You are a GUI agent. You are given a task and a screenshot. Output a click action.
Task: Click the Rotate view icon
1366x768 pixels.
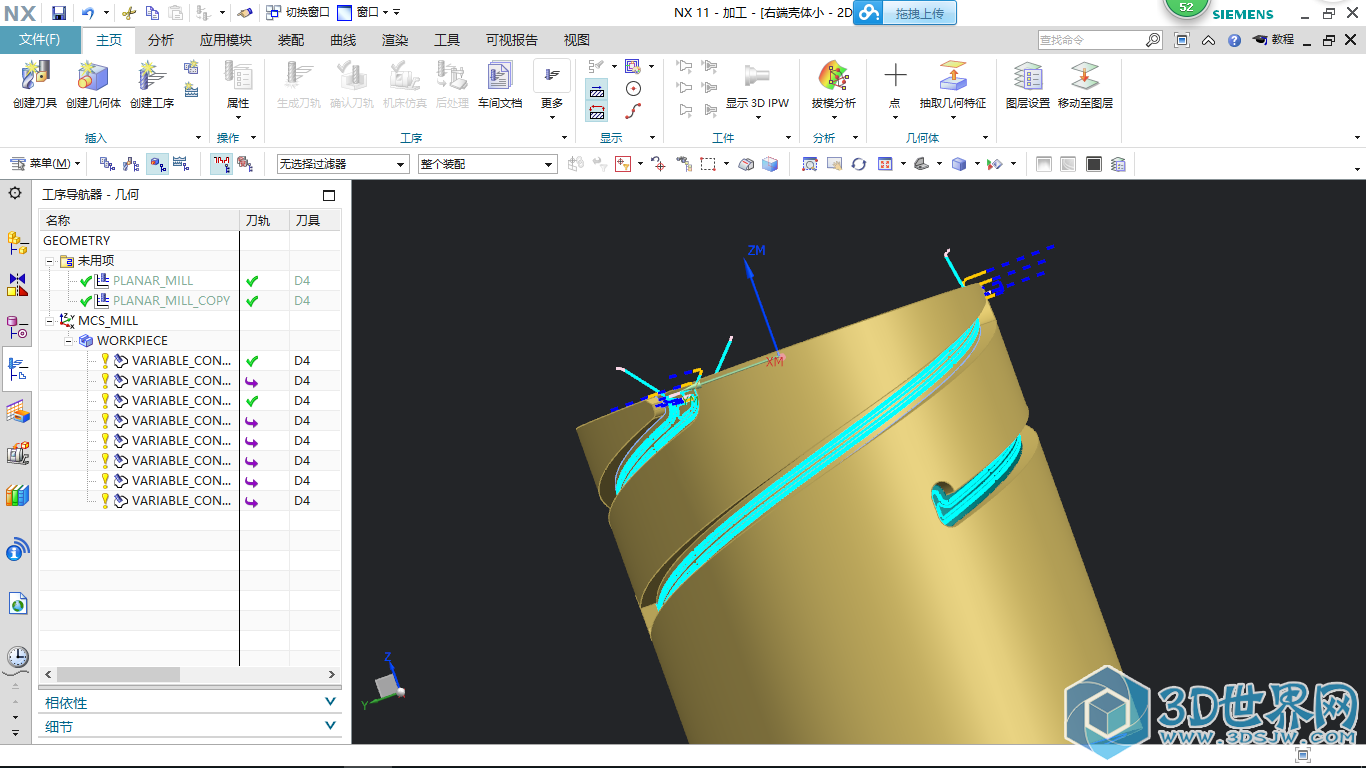(858, 164)
